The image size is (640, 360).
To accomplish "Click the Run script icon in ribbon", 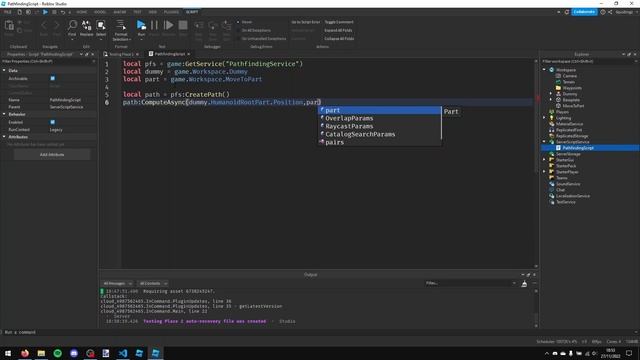I will [141, 25].
